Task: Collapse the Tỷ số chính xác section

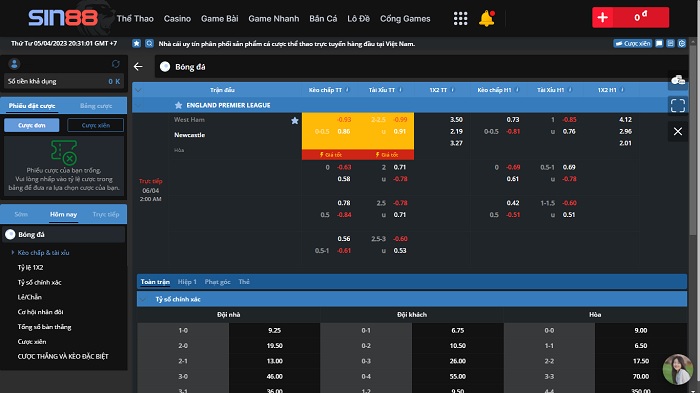Action: 143,299
